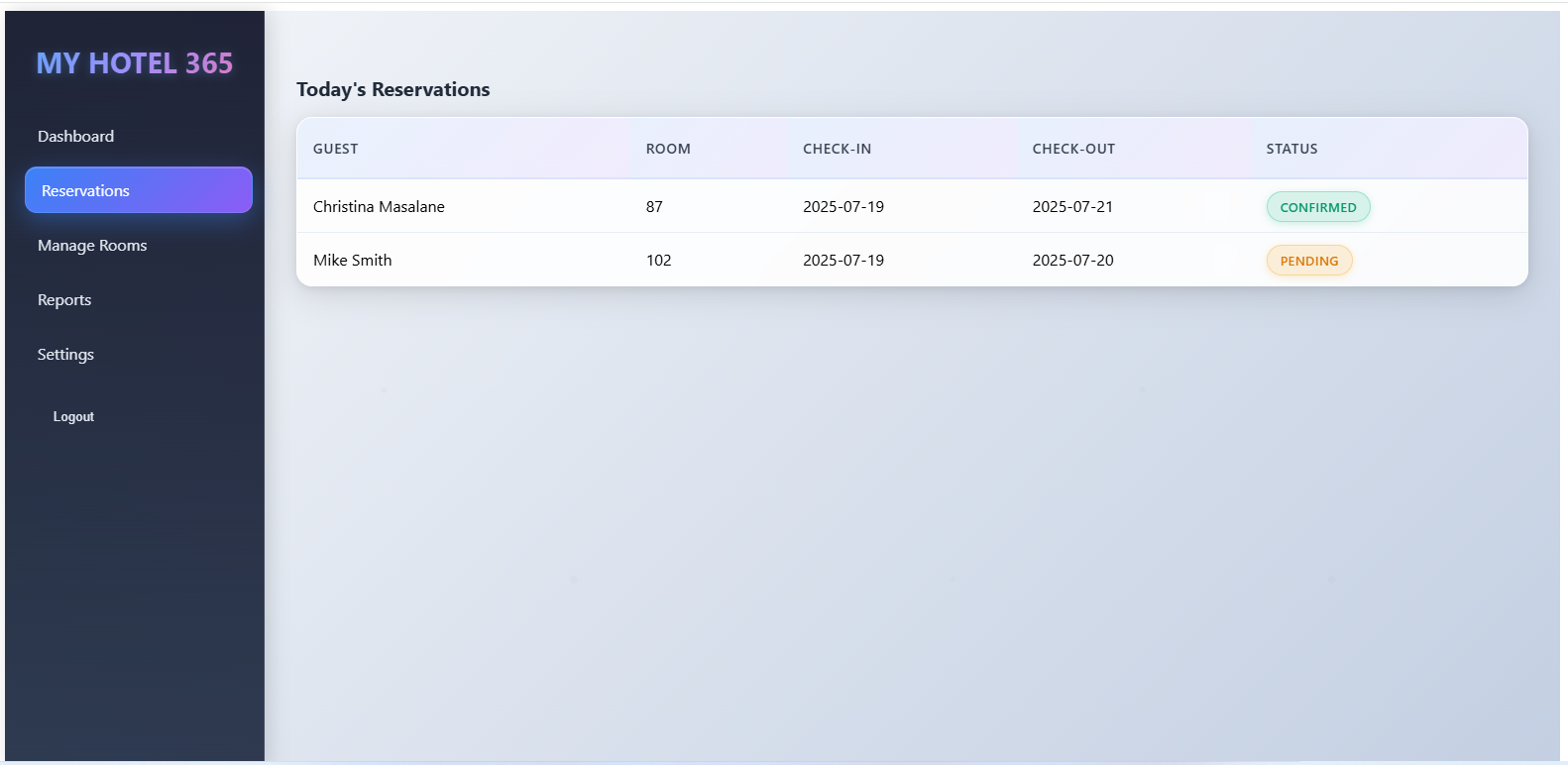Click room number 87
1568x765 pixels.
pyautogui.click(x=654, y=206)
